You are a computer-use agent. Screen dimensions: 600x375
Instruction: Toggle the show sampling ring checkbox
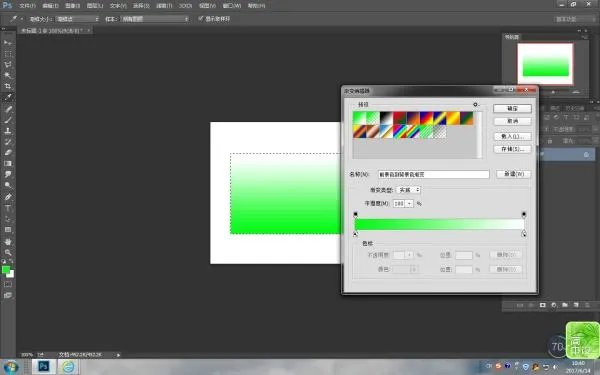[x=200, y=18]
